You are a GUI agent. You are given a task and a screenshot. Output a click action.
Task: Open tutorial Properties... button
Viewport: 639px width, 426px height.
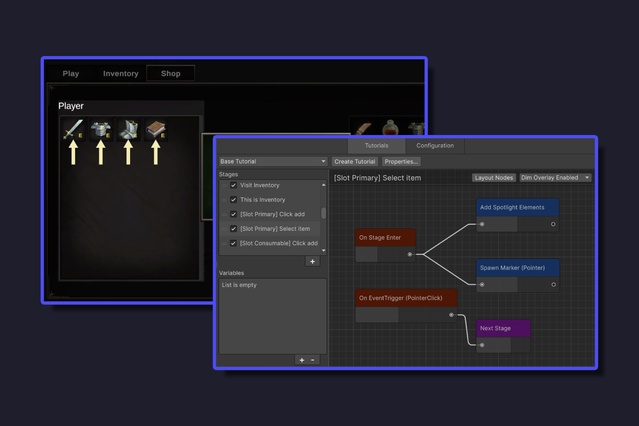[401, 161]
